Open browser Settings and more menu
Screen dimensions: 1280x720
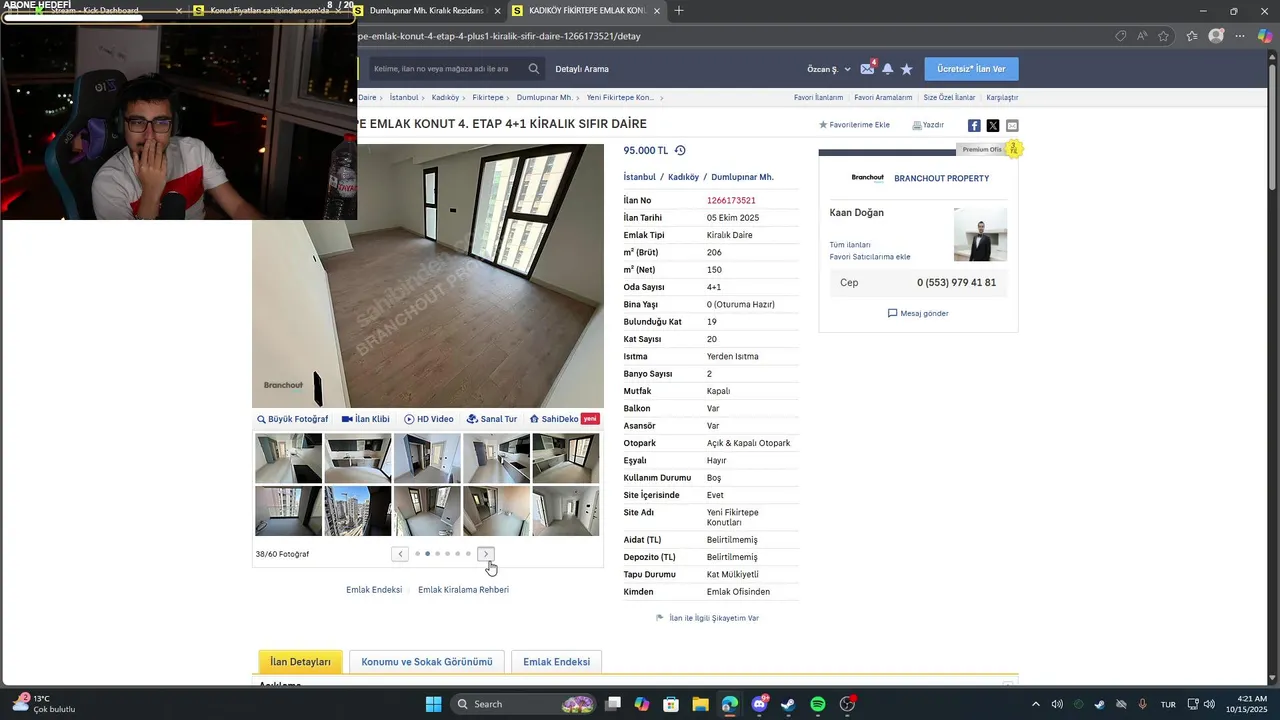point(1240,36)
